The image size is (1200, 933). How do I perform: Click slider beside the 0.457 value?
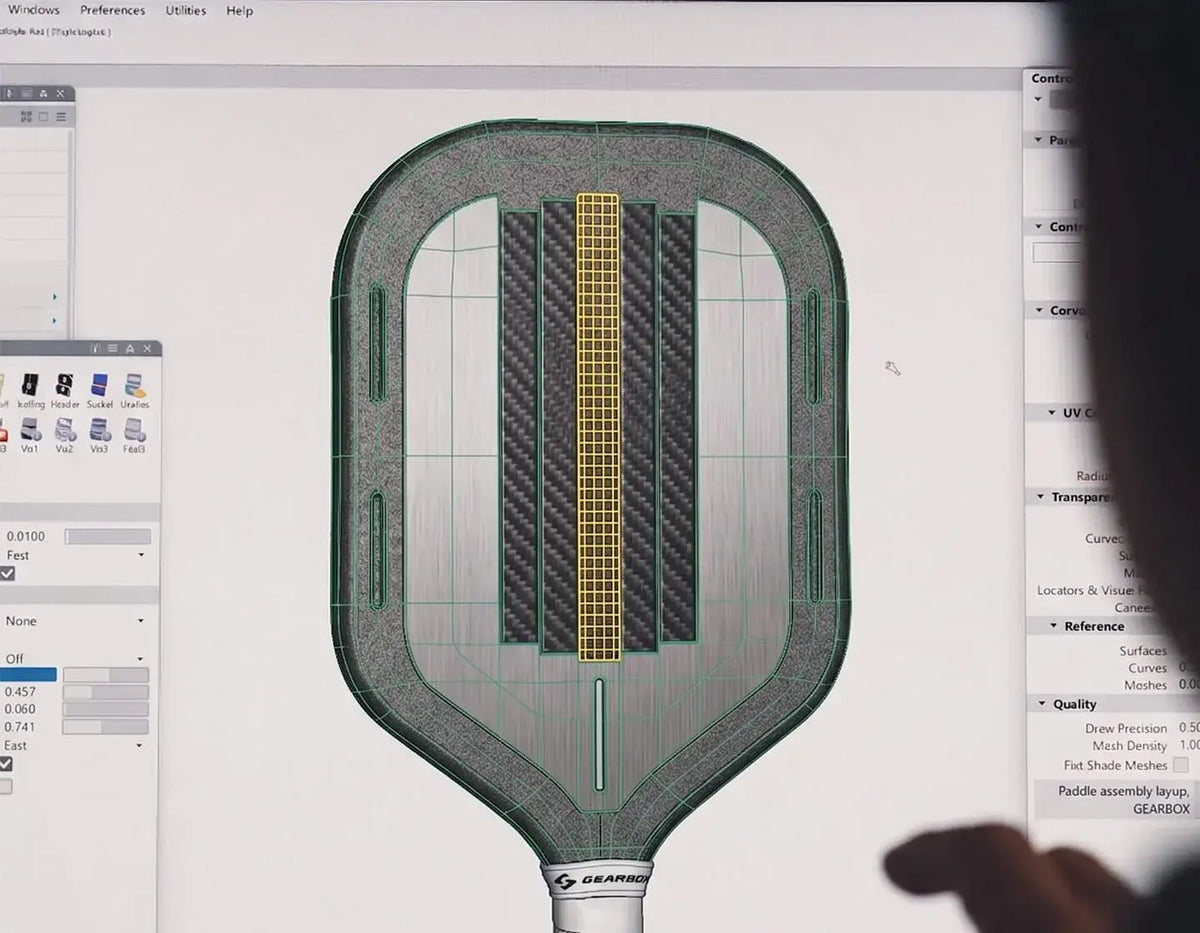105,692
